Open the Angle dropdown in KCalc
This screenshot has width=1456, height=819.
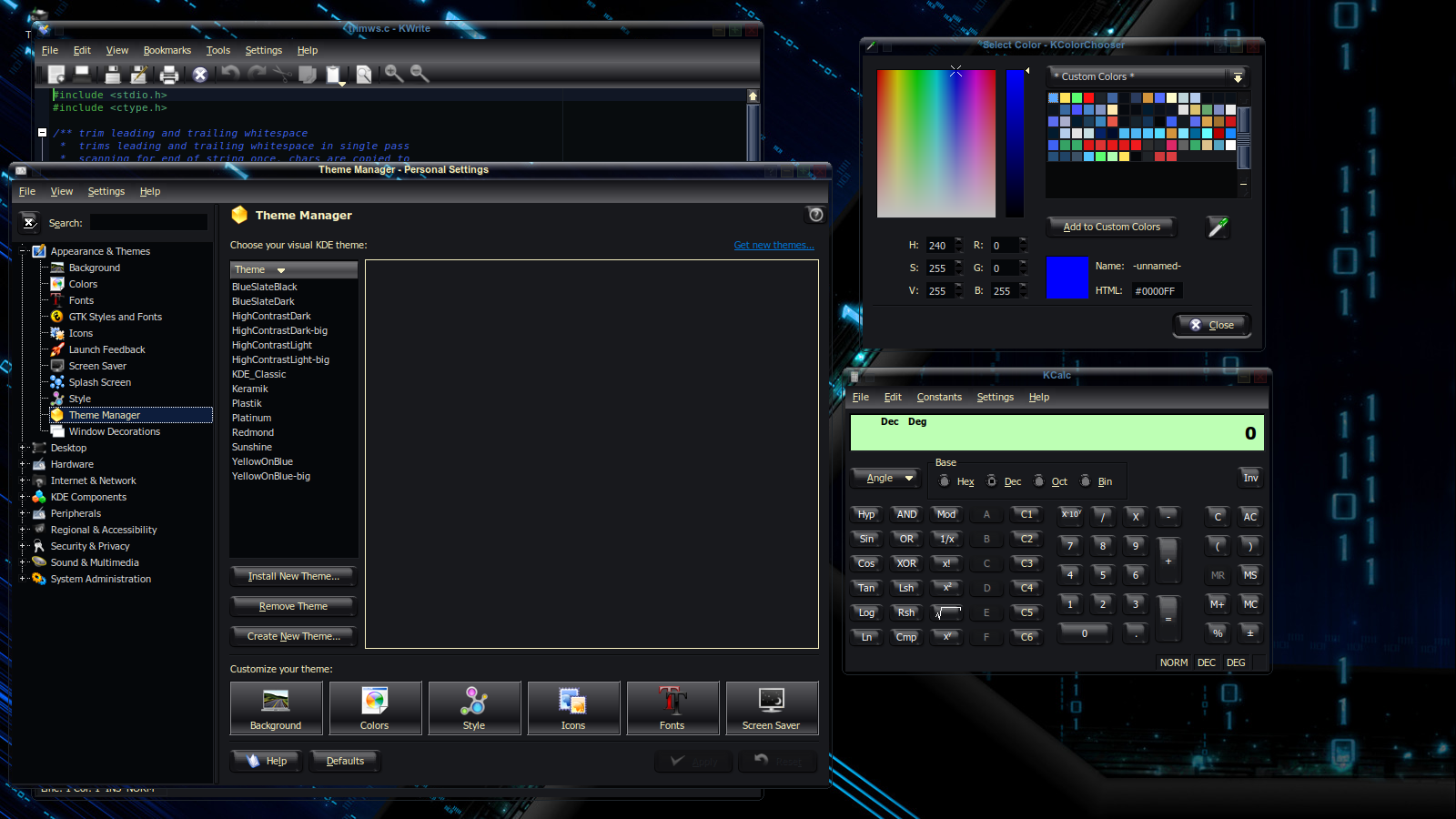point(886,479)
